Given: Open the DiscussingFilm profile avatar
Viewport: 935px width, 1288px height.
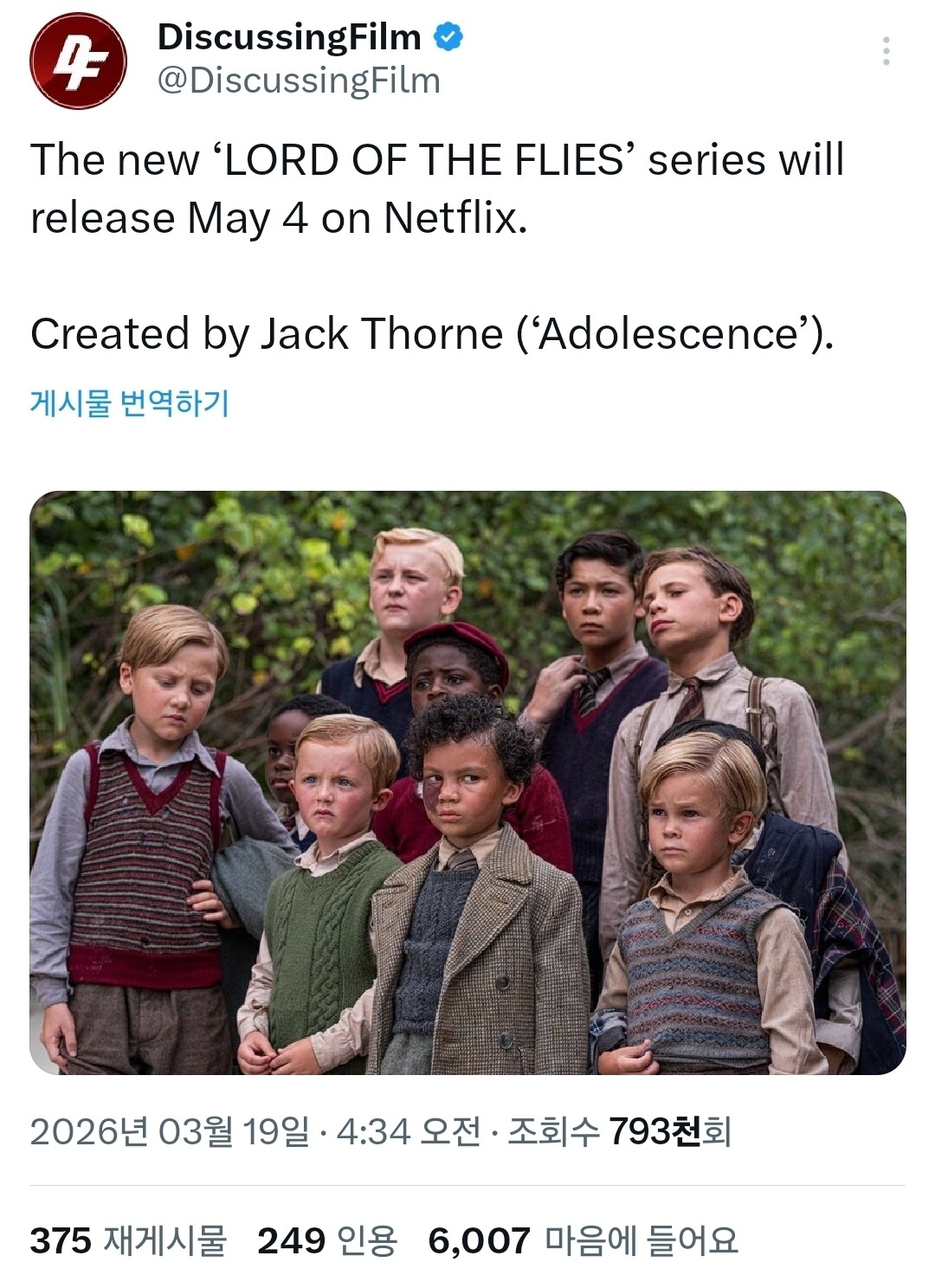Looking at the screenshot, I should tap(78, 61).
